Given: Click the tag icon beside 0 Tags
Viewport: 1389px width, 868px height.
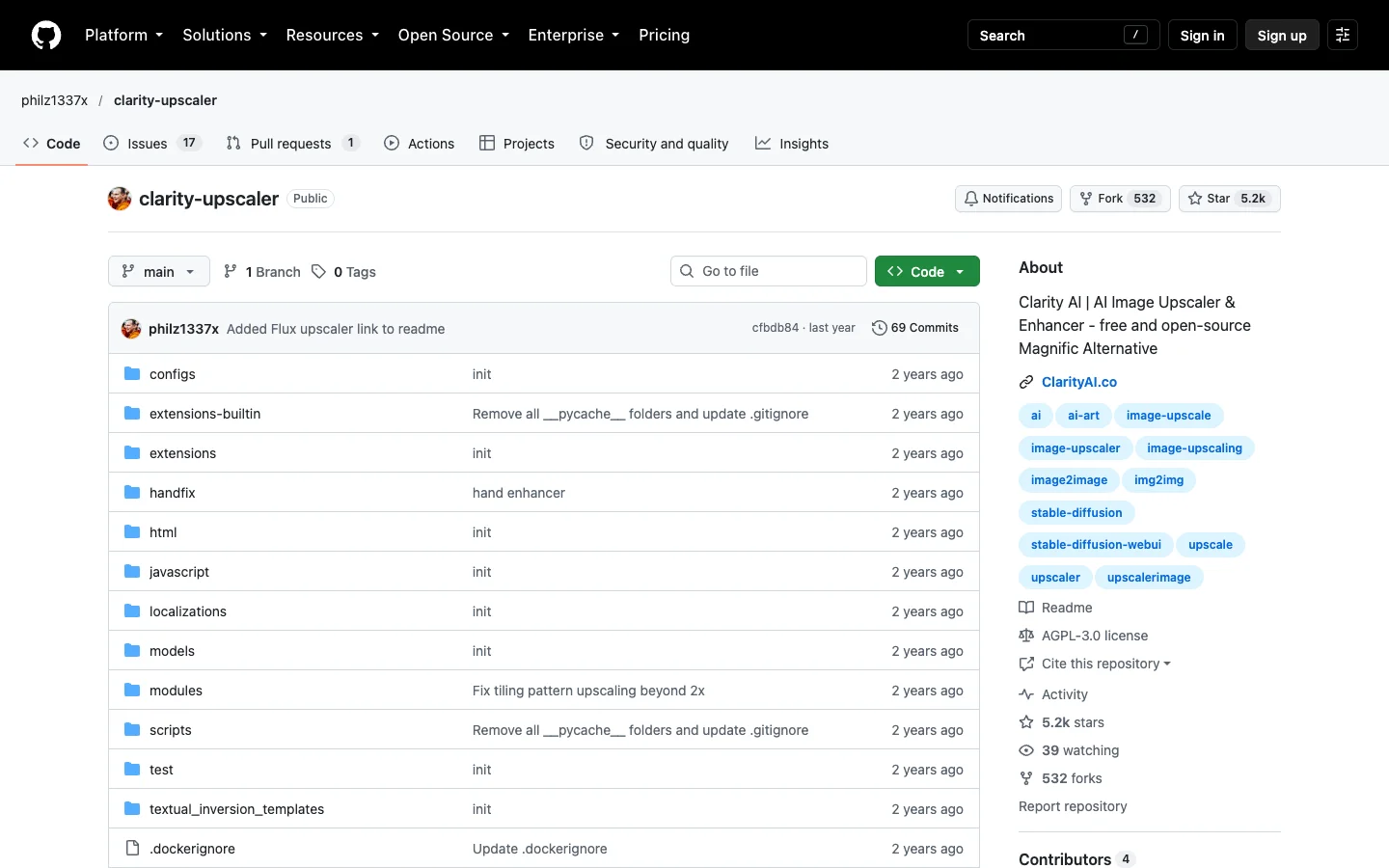Looking at the screenshot, I should (318, 272).
